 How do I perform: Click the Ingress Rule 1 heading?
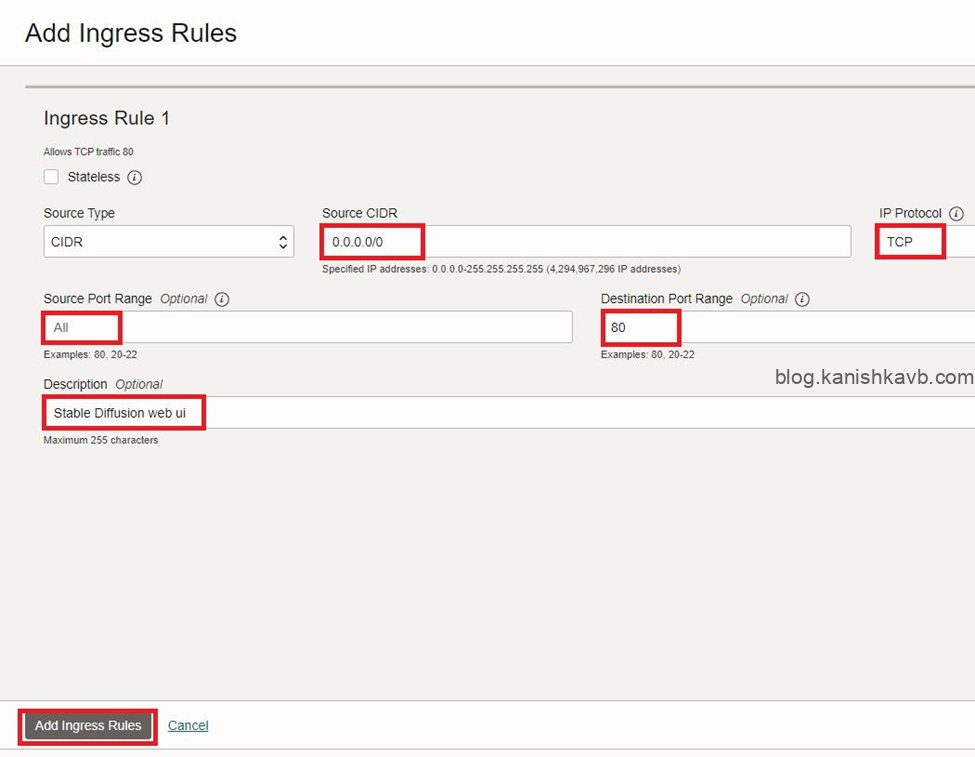(x=107, y=118)
